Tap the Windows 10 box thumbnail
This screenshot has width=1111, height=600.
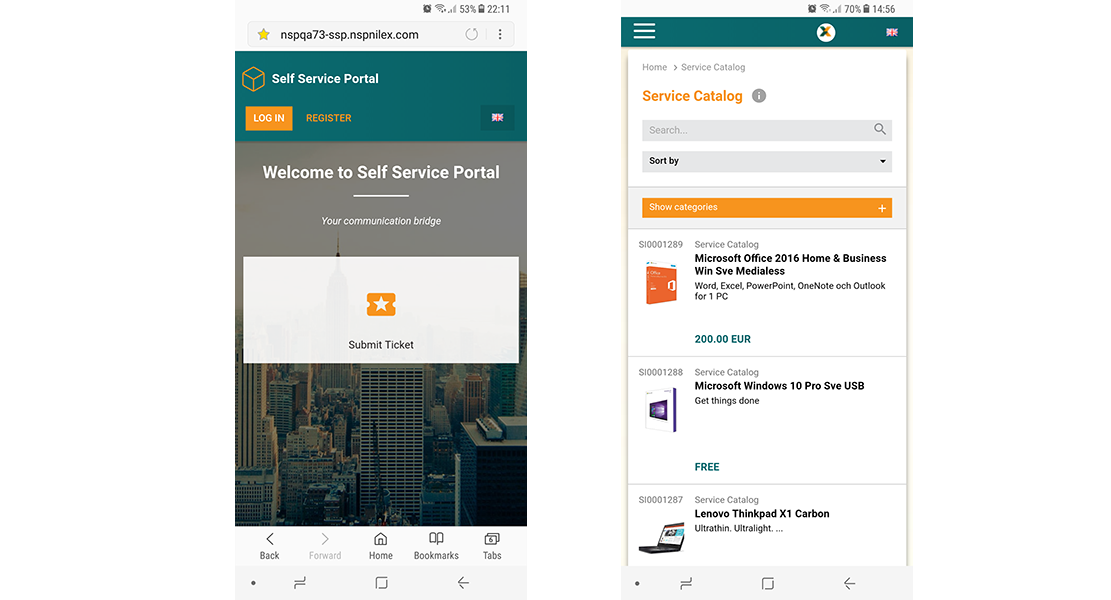click(660, 409)
